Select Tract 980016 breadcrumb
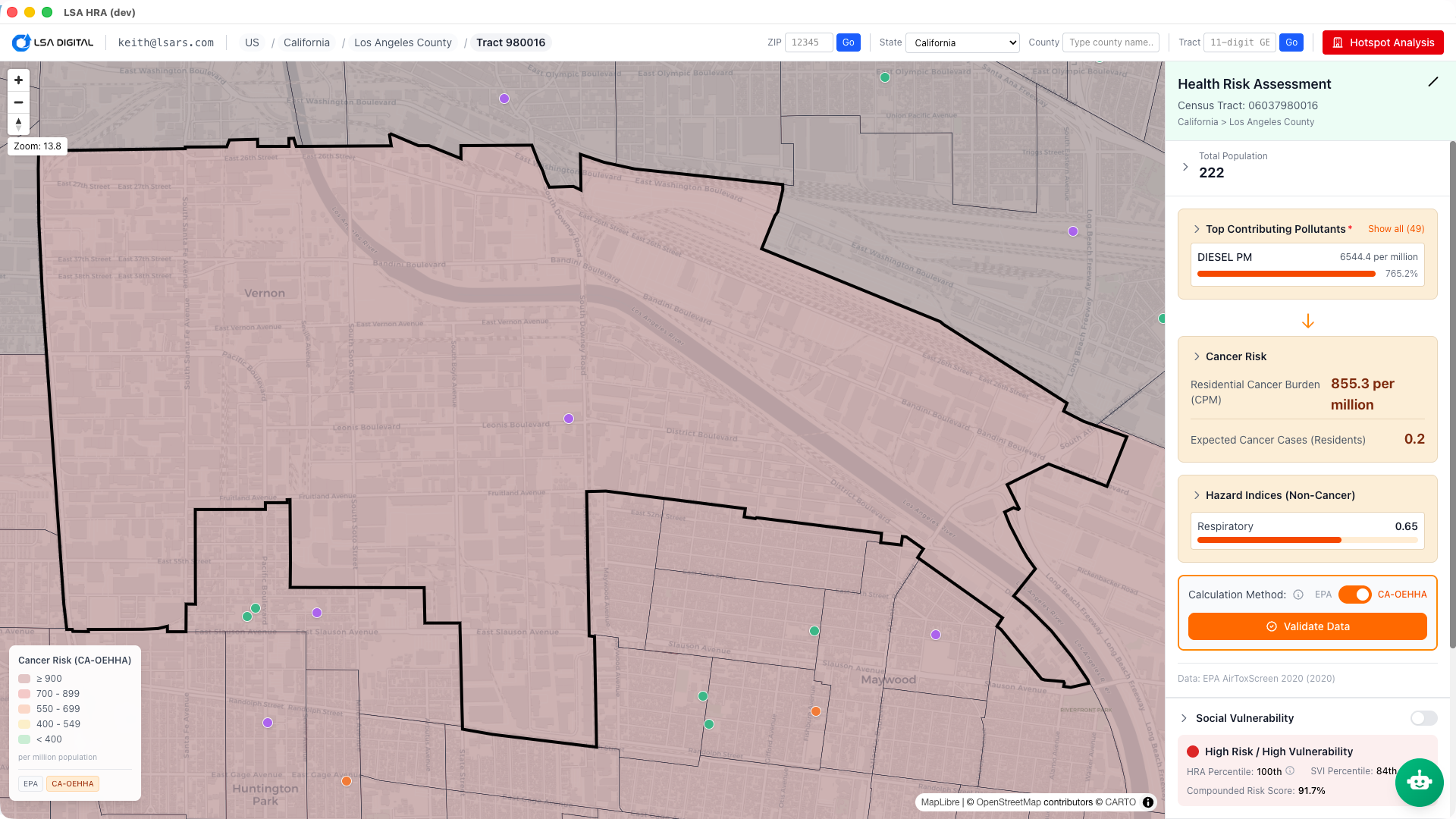This screenshot has width=1456, height=819. click(x=510, y=42)
